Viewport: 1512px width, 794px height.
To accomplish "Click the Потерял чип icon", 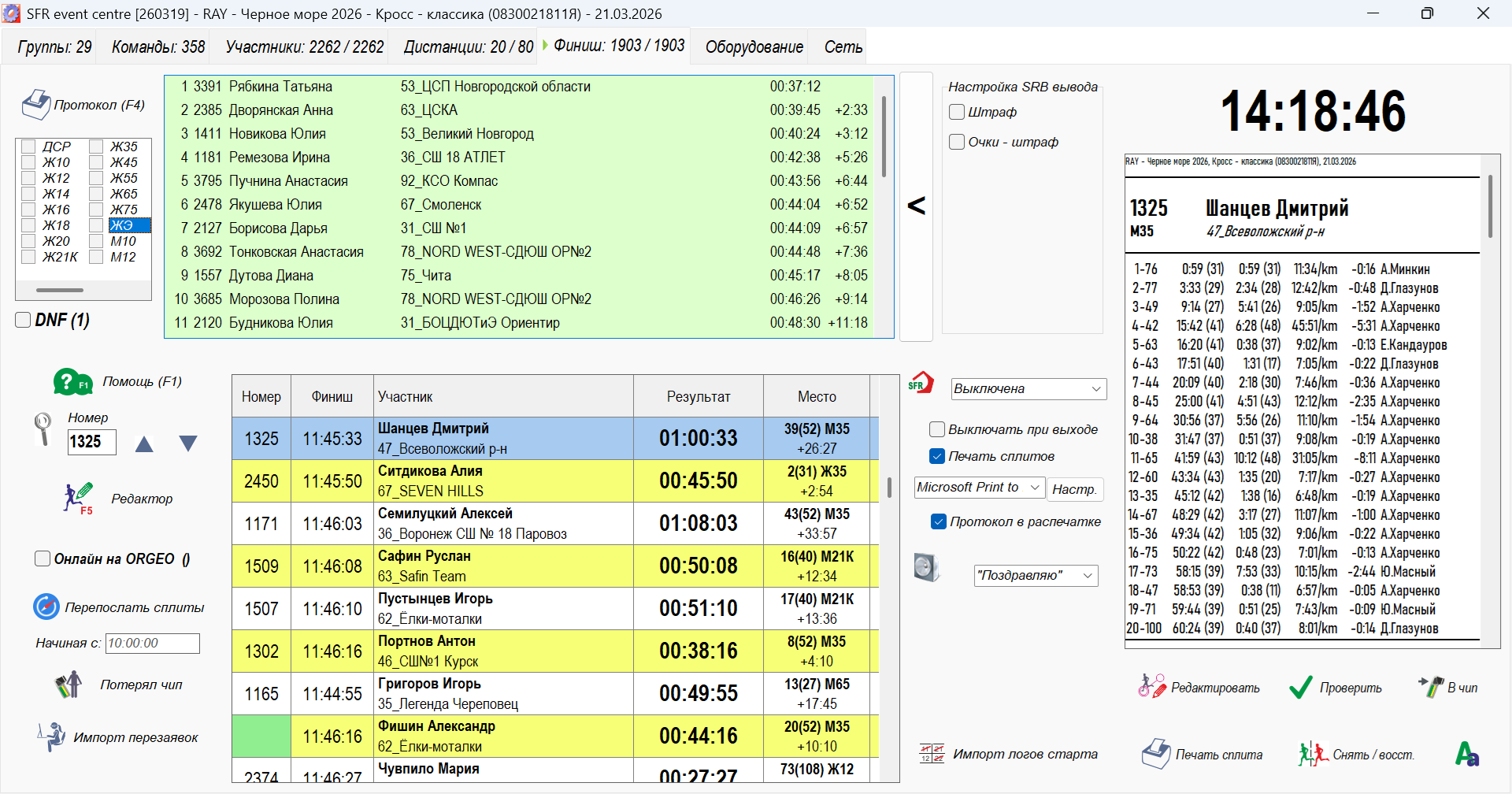I will point(69,685).
